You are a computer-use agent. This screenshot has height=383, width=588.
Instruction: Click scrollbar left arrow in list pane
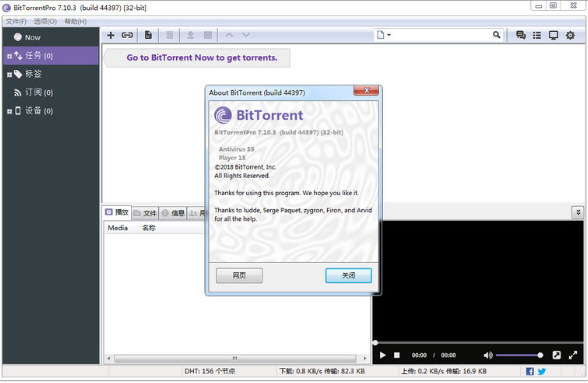coord(108,358)
